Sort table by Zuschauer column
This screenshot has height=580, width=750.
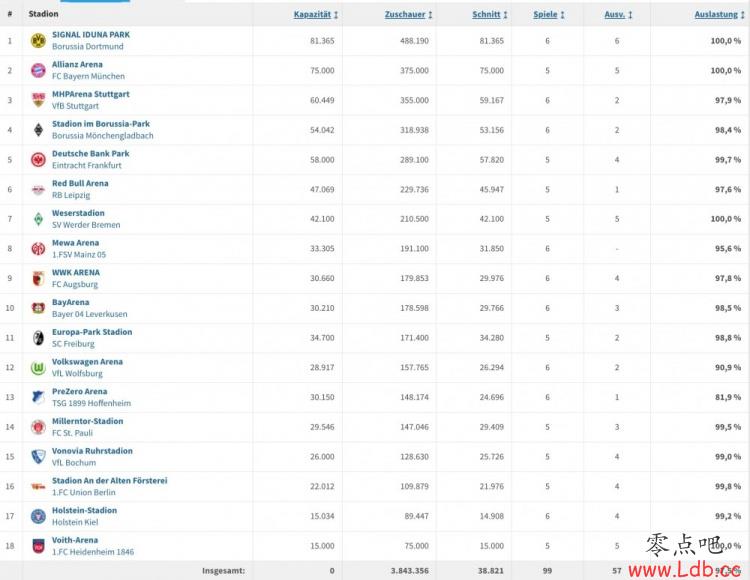(408, 14)
